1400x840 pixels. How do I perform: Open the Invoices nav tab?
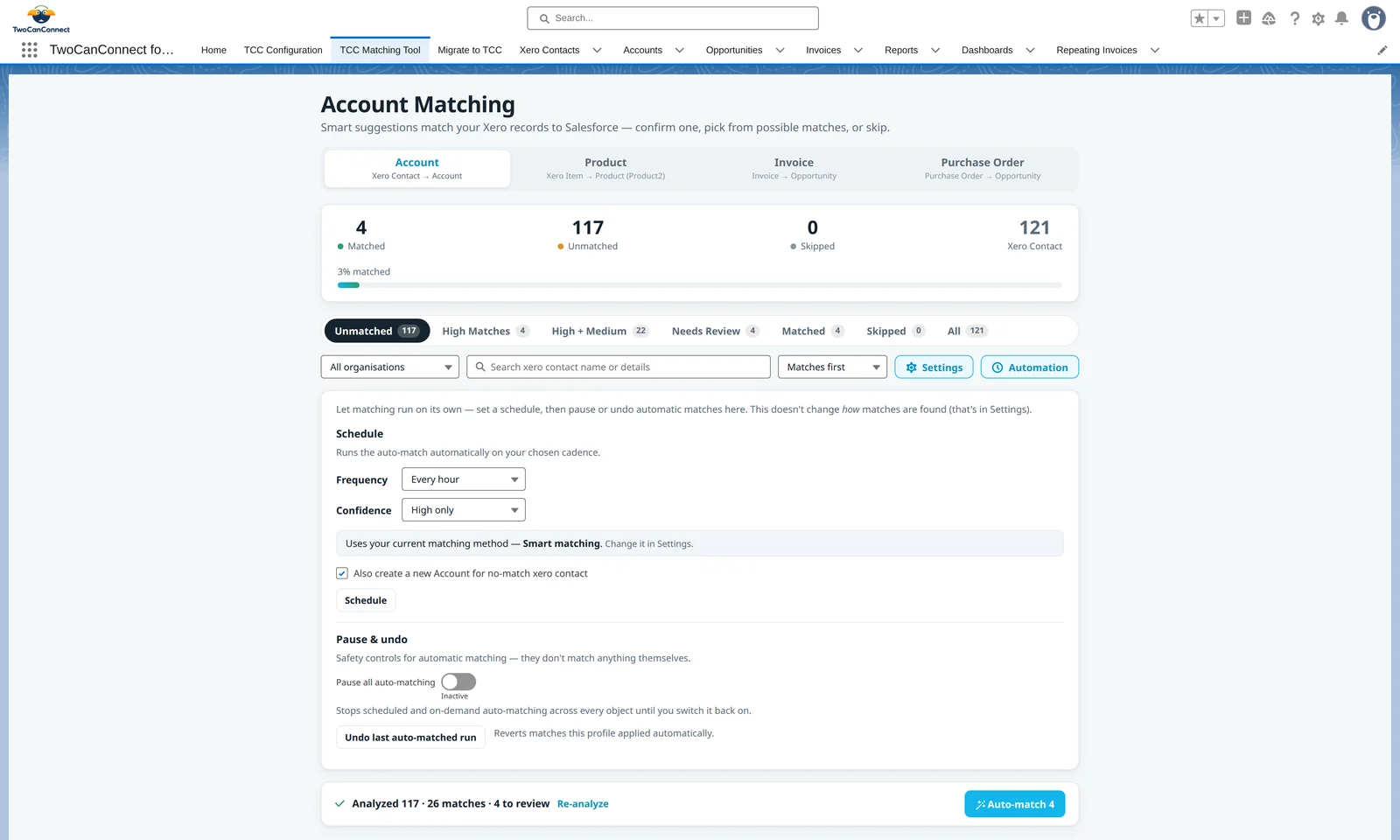point(823,50)
